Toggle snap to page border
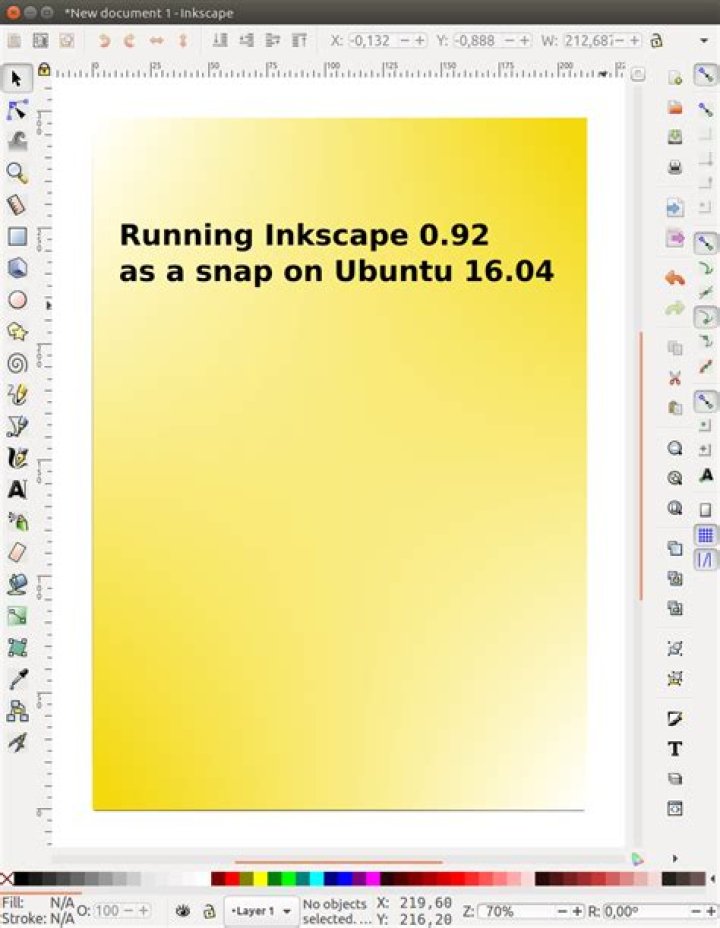The image size is (720, 928). [x=705, y=510]
